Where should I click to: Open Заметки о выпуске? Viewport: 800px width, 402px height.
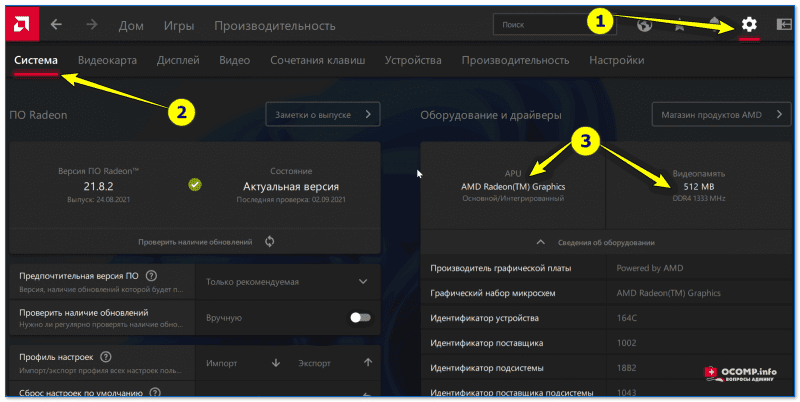pos(323,114)
